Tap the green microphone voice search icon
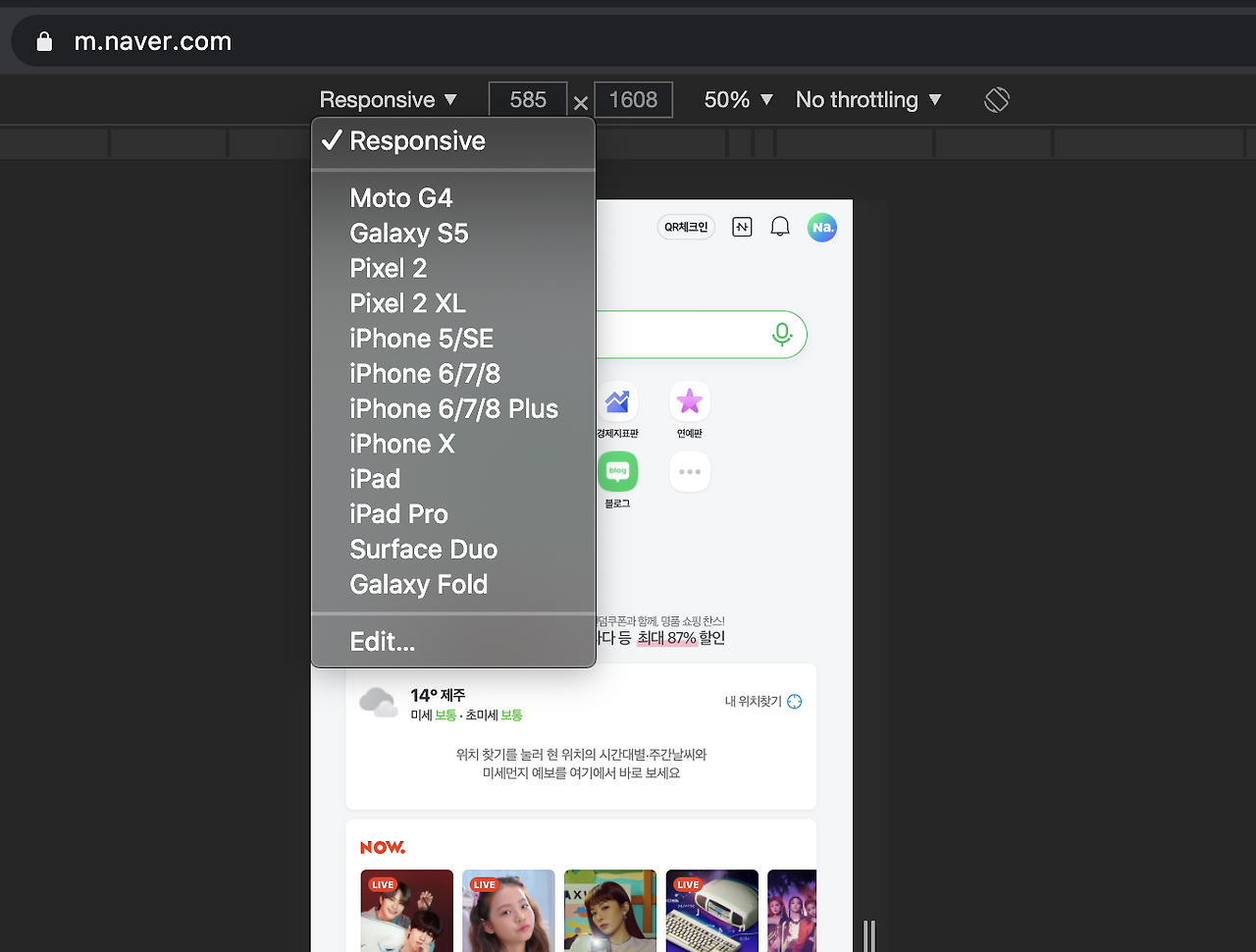Image resolution: width=1256 pixels, height=952 pixels. click(782, 335)
